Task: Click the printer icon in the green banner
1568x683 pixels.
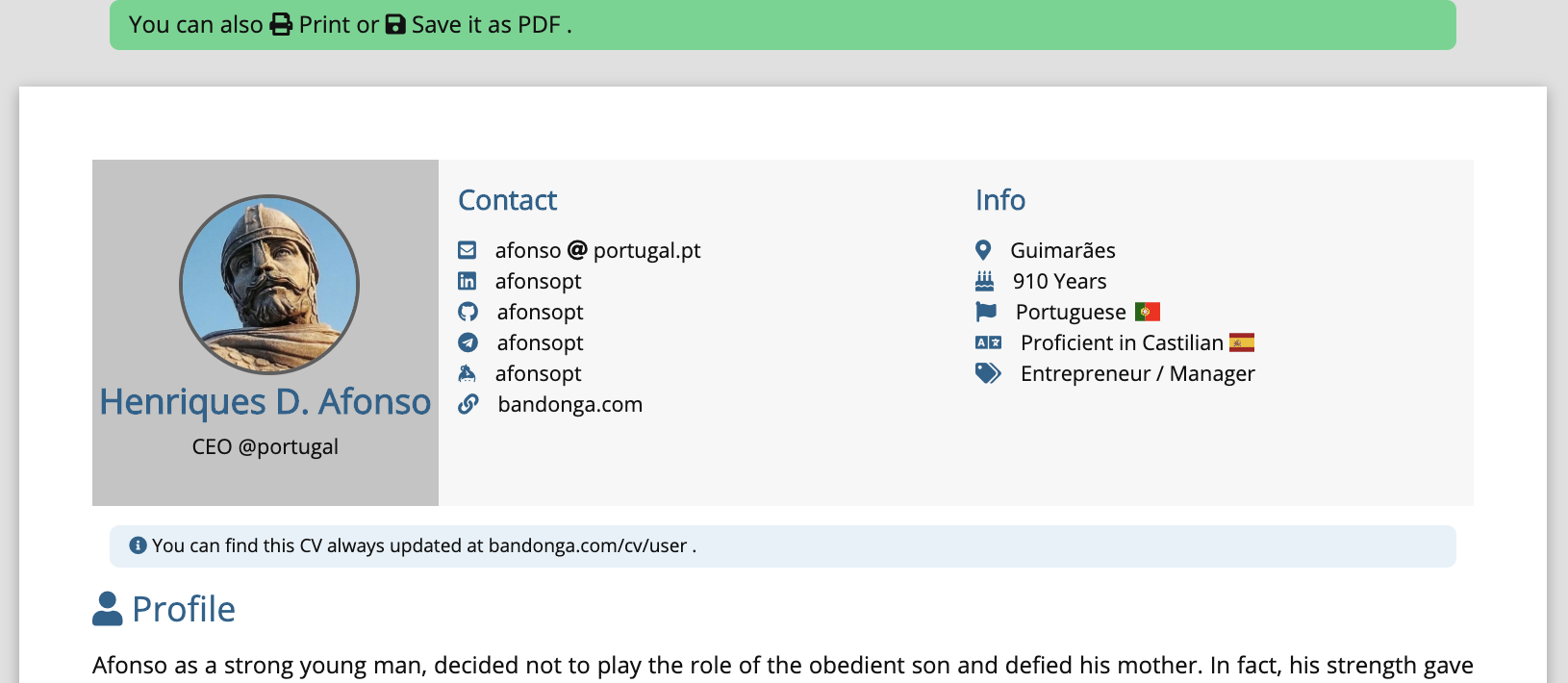Action: [x=281, y=24]
